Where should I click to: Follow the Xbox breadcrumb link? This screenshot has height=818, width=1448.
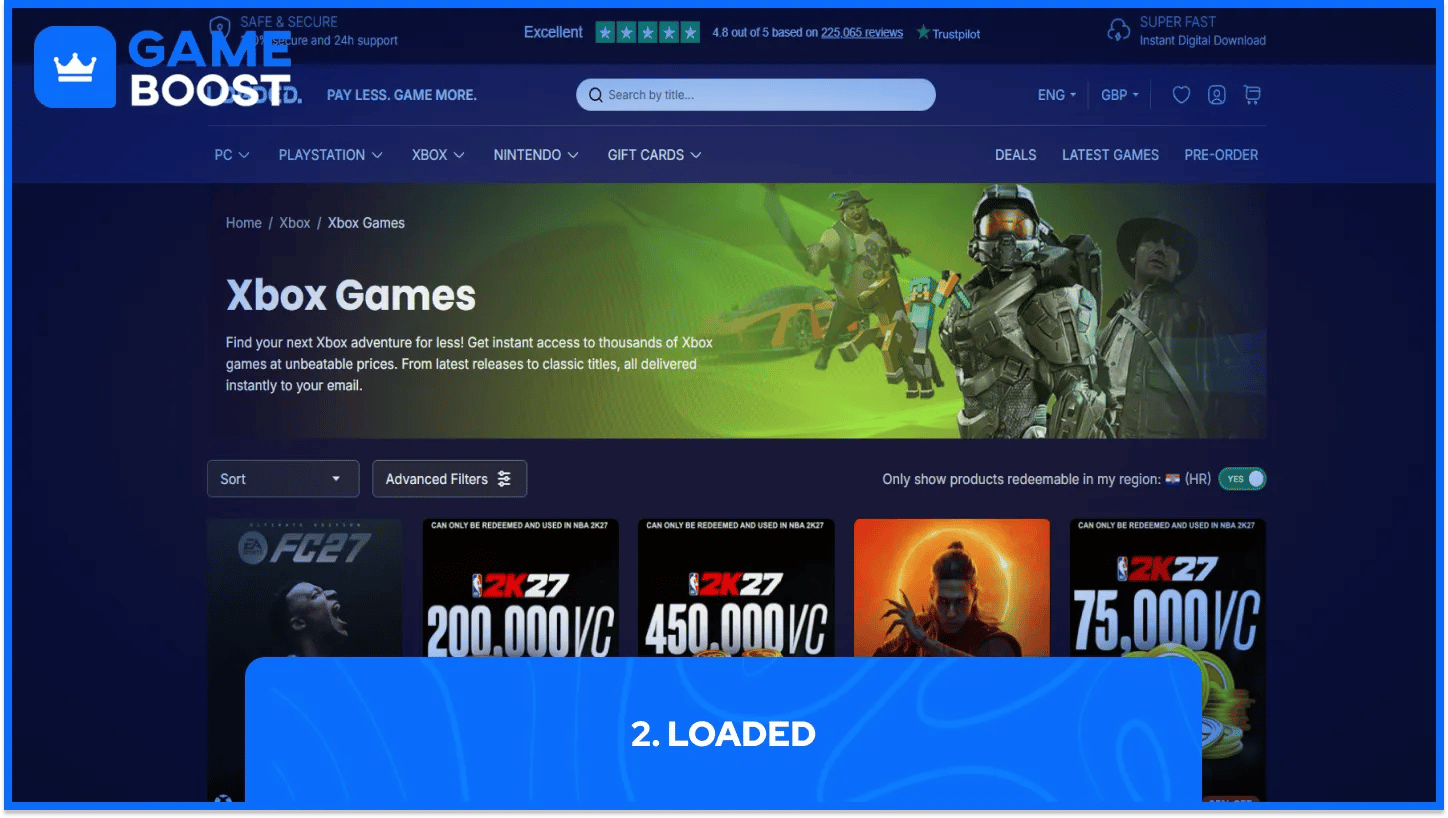[x=295, y=223]
